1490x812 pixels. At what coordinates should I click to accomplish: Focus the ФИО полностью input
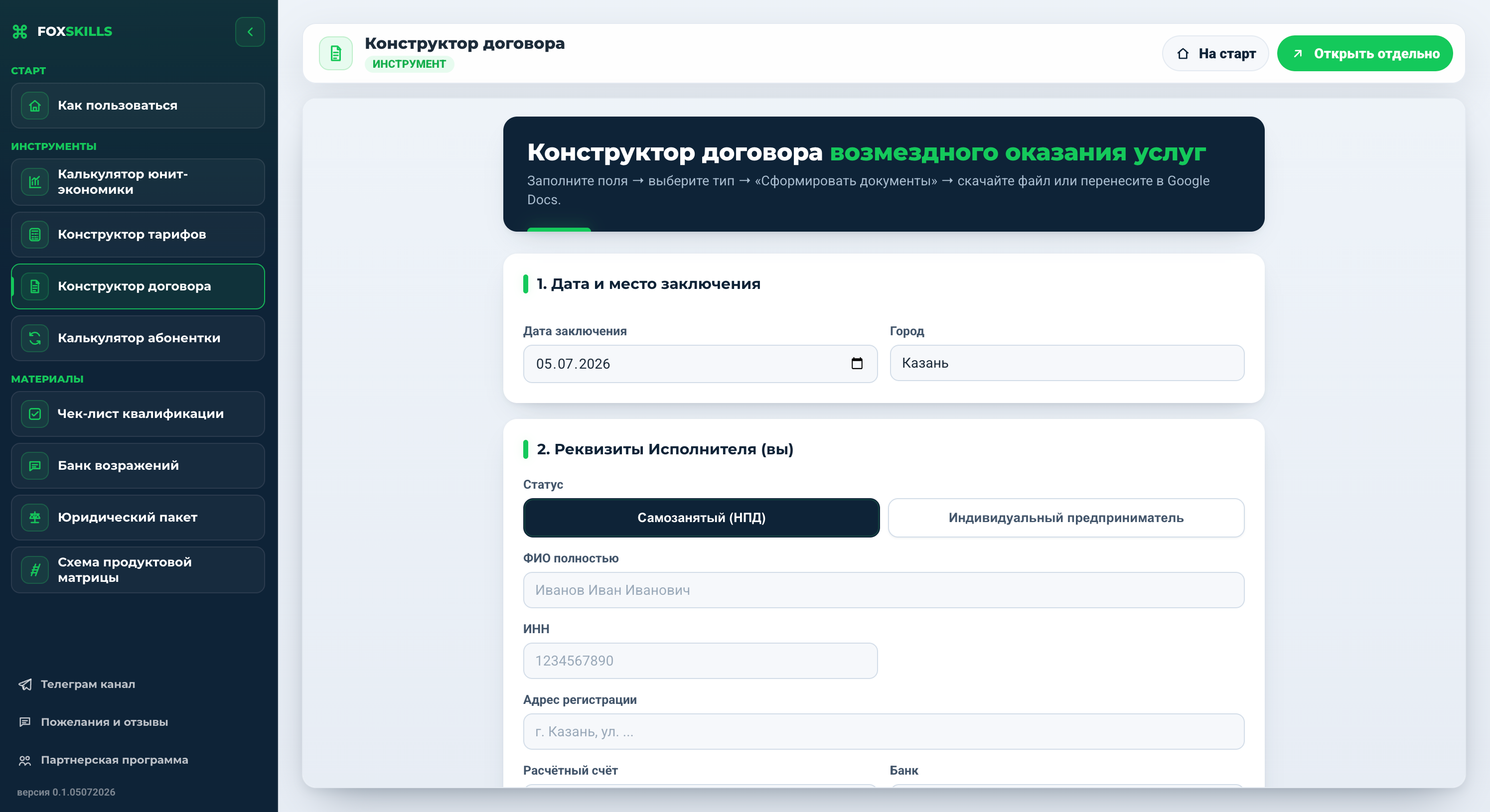[x=883, y=590]
